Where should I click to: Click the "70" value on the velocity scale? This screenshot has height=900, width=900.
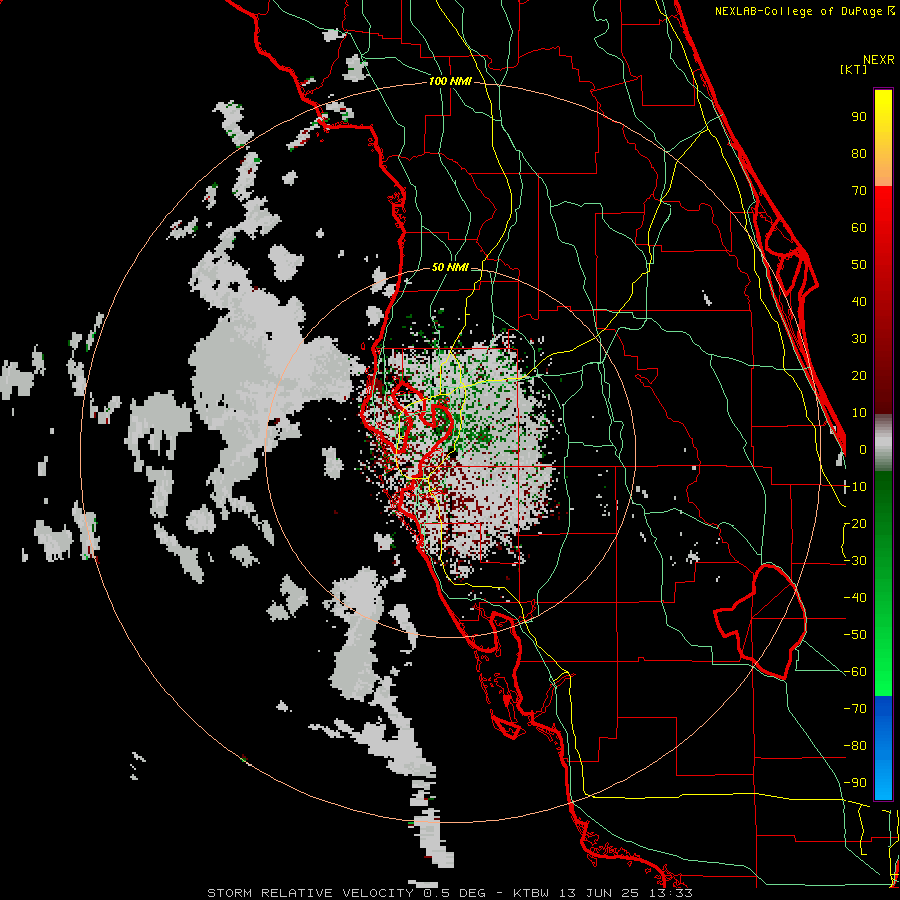point(859,191)
